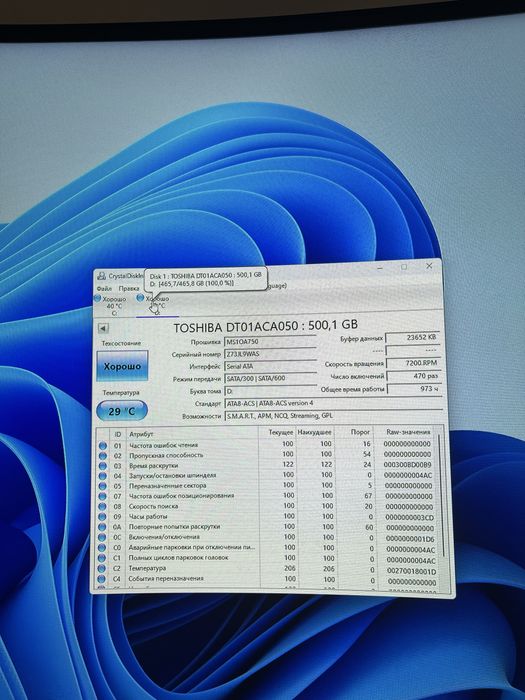Click the CrystalDiskInfo title bar icon
525x700 pixels.
tap(102, 276)
